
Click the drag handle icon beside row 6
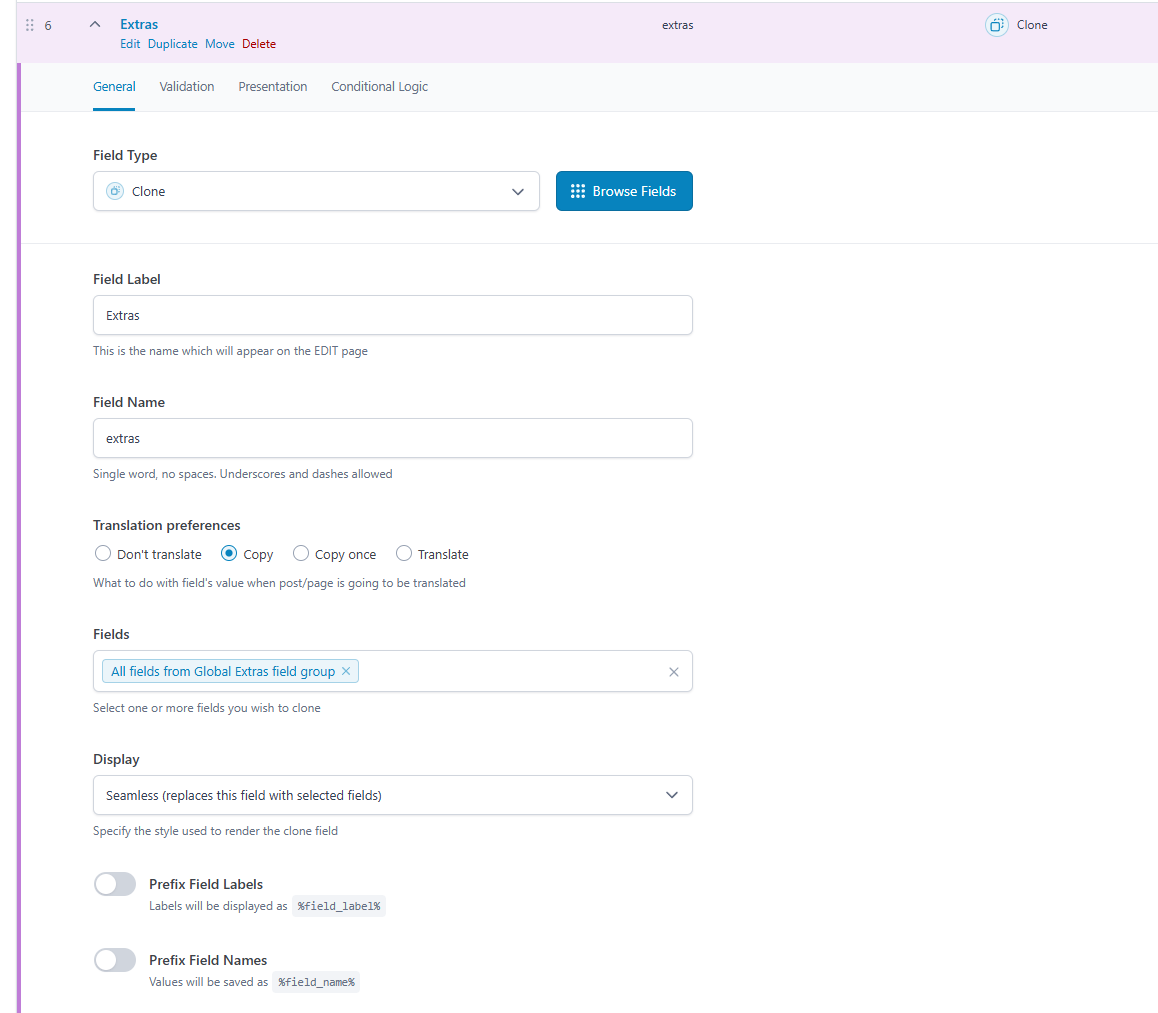(x=30, y=25)
